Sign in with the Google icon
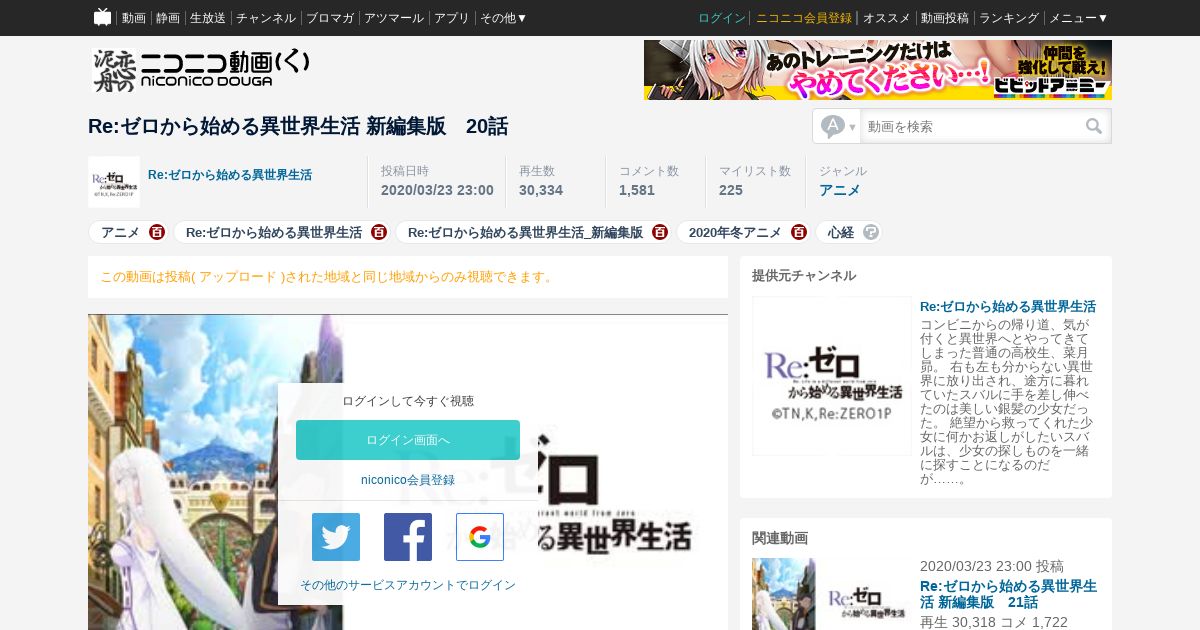 point(480,537)
